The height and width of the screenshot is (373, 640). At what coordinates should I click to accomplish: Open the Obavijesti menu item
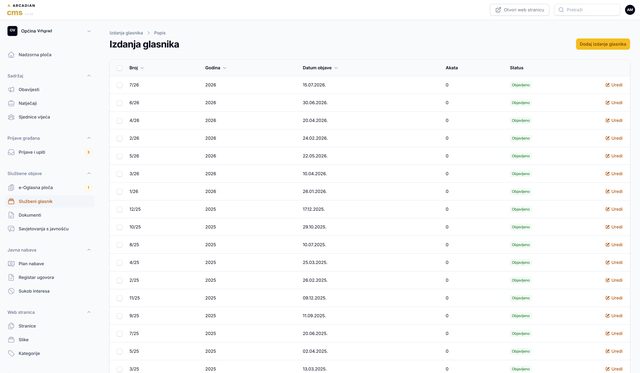click(x=50, y=89)
